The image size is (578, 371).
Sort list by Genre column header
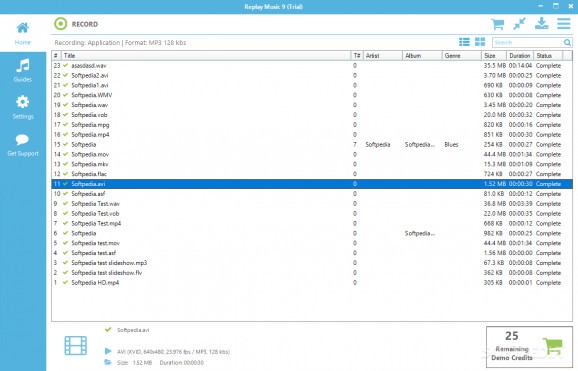(x=462, y=56)
